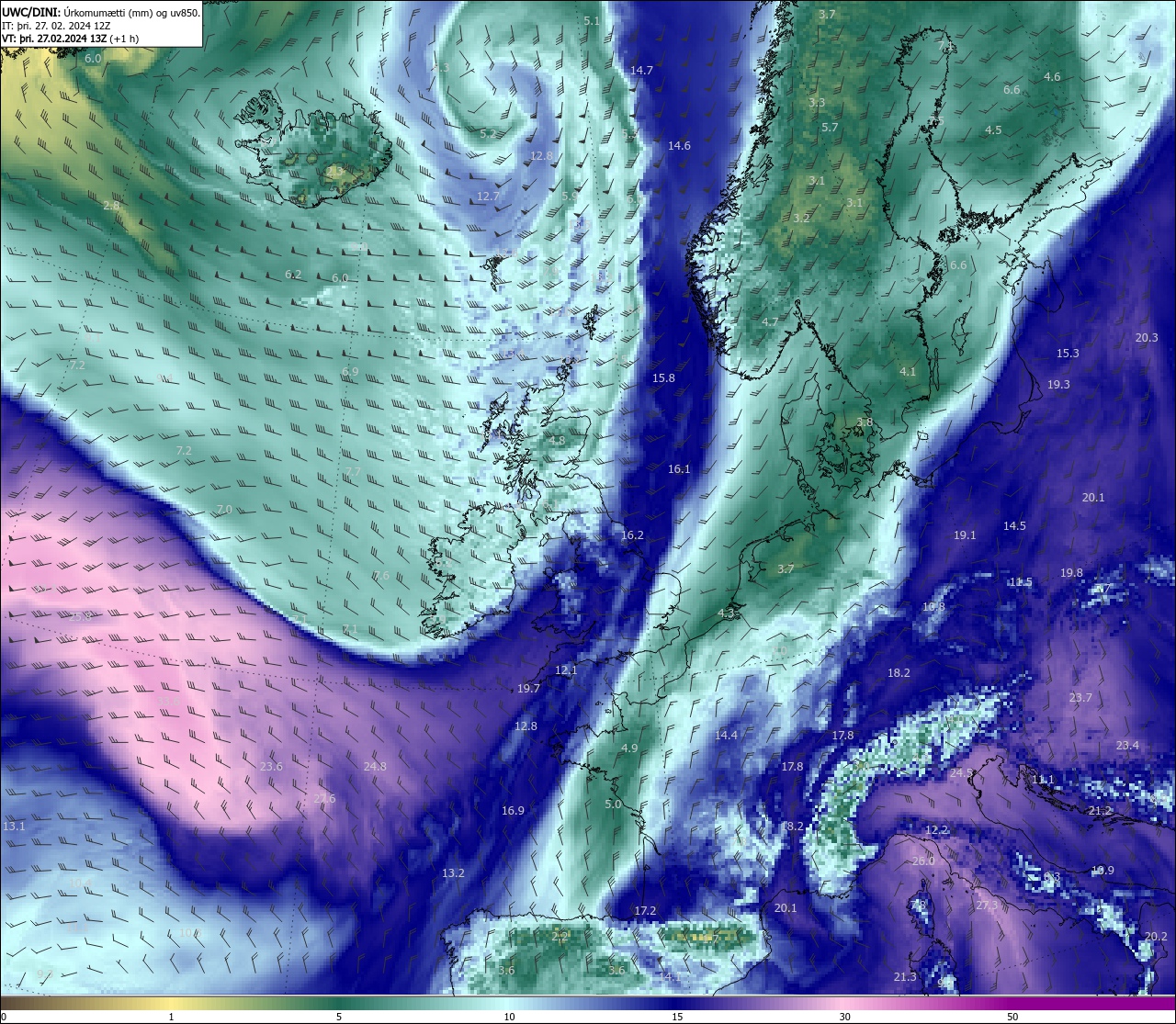Click the 4.3 value on the map
Image resolution: width=1176 pixels, height=1024 pixels.
point(726,613)
